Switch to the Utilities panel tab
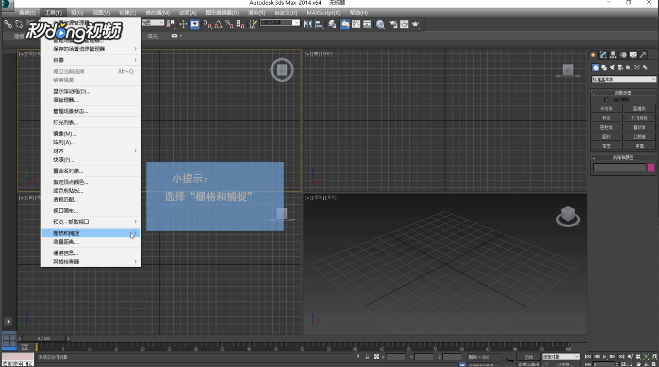The width and height of the screenshot is (659, 367). pos(643,55)
